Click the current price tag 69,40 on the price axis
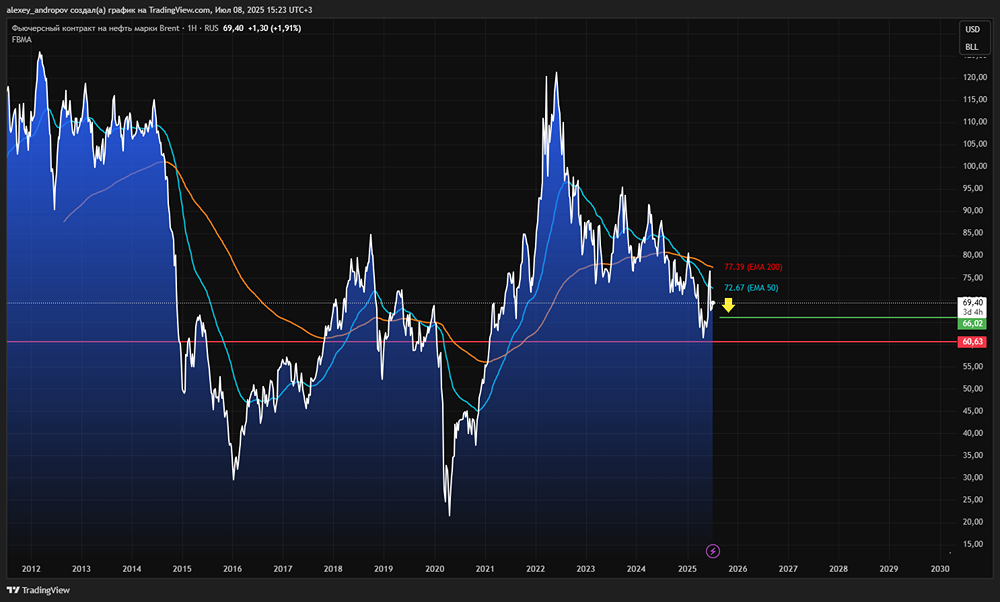The image size is (1000, 602). pyautogui.click(x=973, y=302)
